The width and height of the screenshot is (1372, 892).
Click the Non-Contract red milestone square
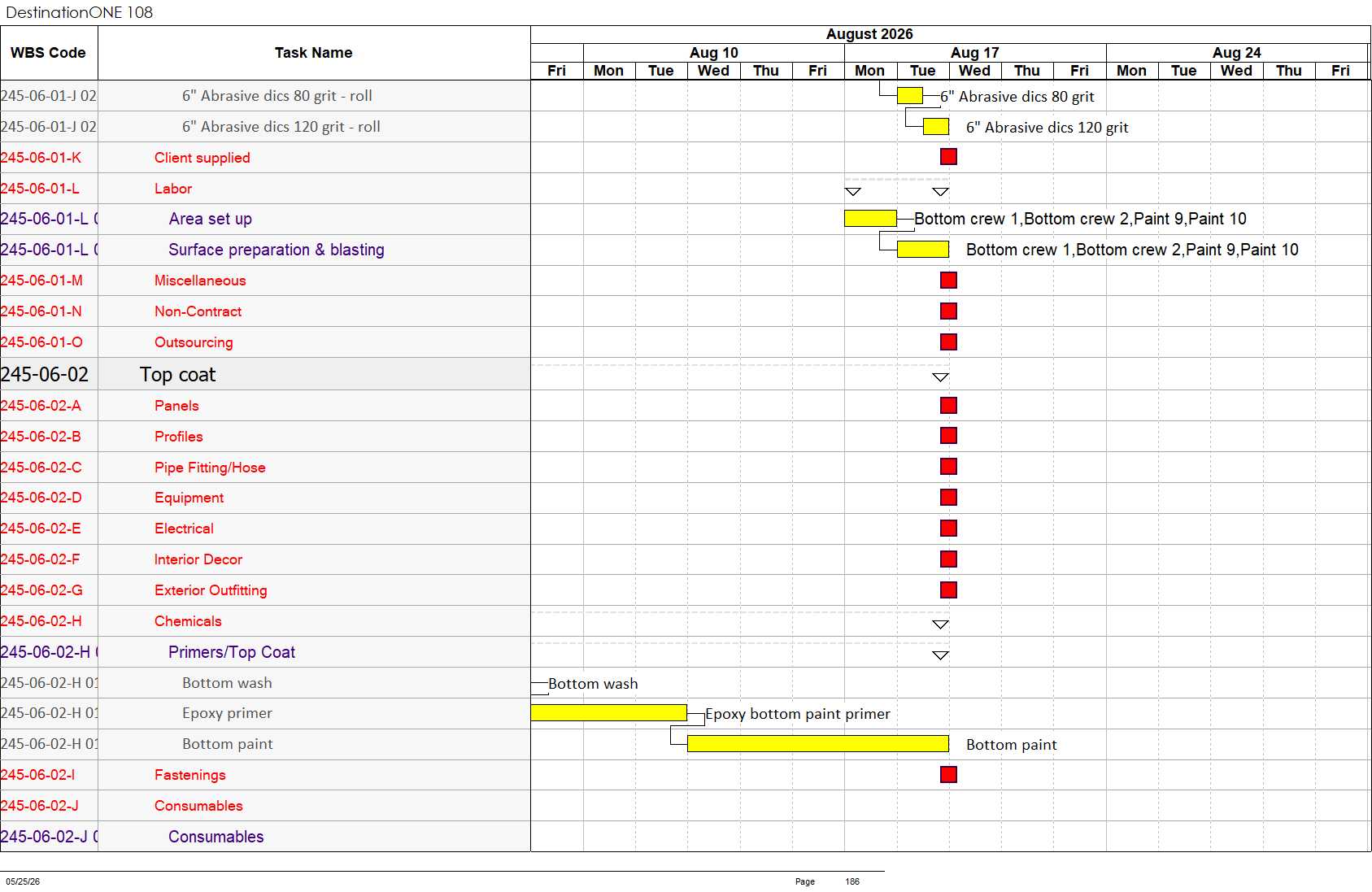click(948, 311)
